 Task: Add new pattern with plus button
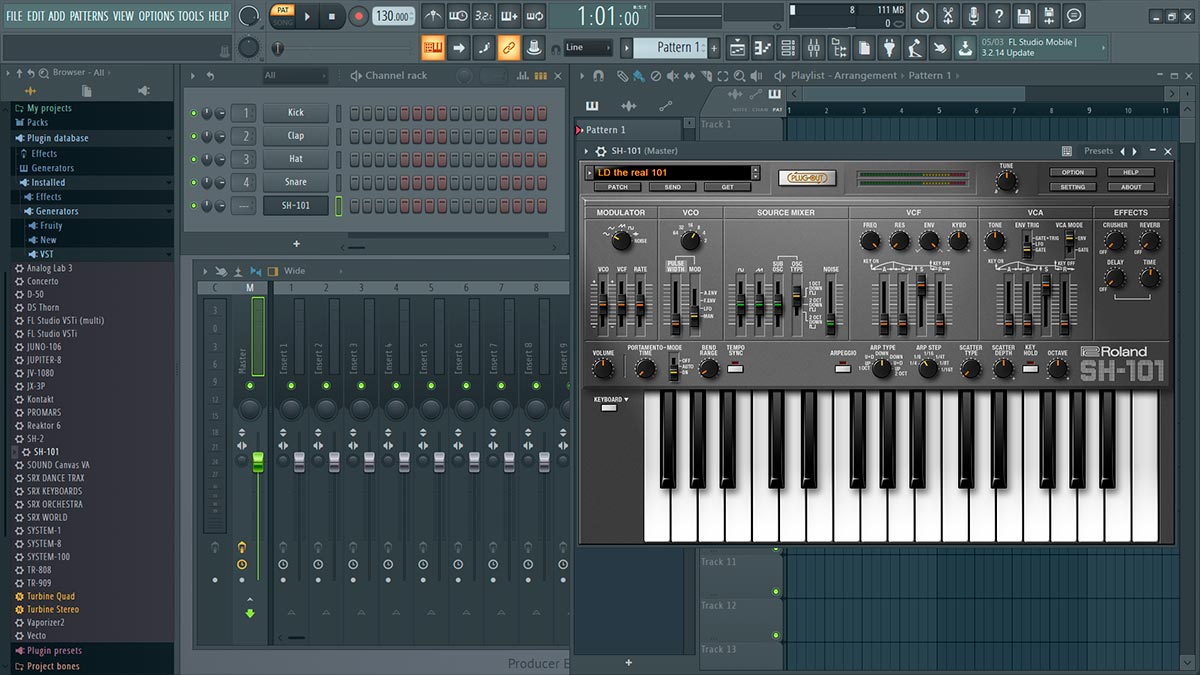[716, 47]
